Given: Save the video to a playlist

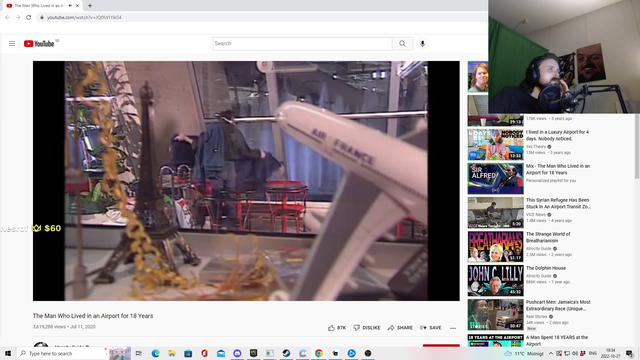Looking at the screenshot, I should point(431,328).
